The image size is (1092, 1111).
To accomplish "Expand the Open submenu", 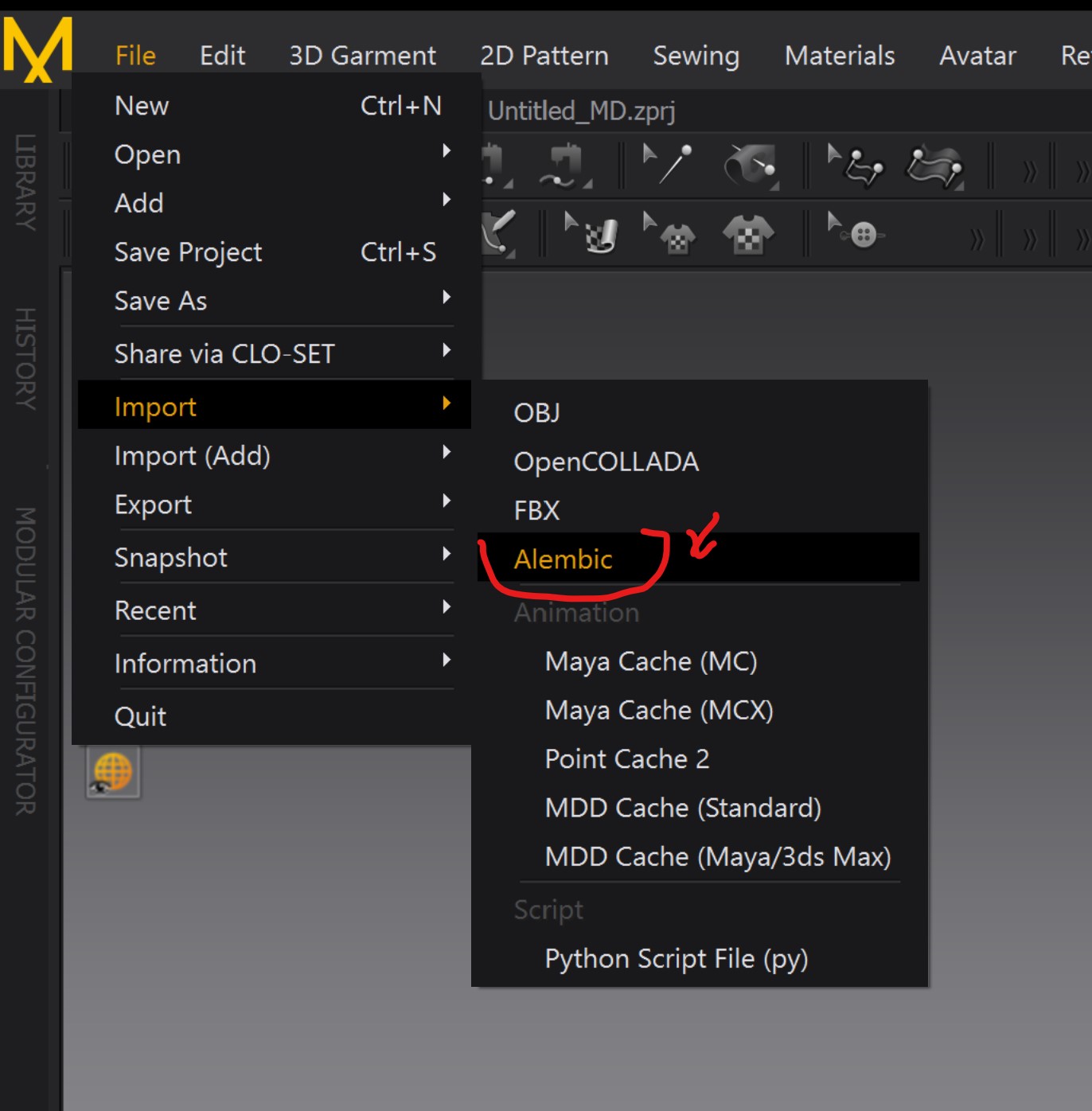I will (275, 154).
